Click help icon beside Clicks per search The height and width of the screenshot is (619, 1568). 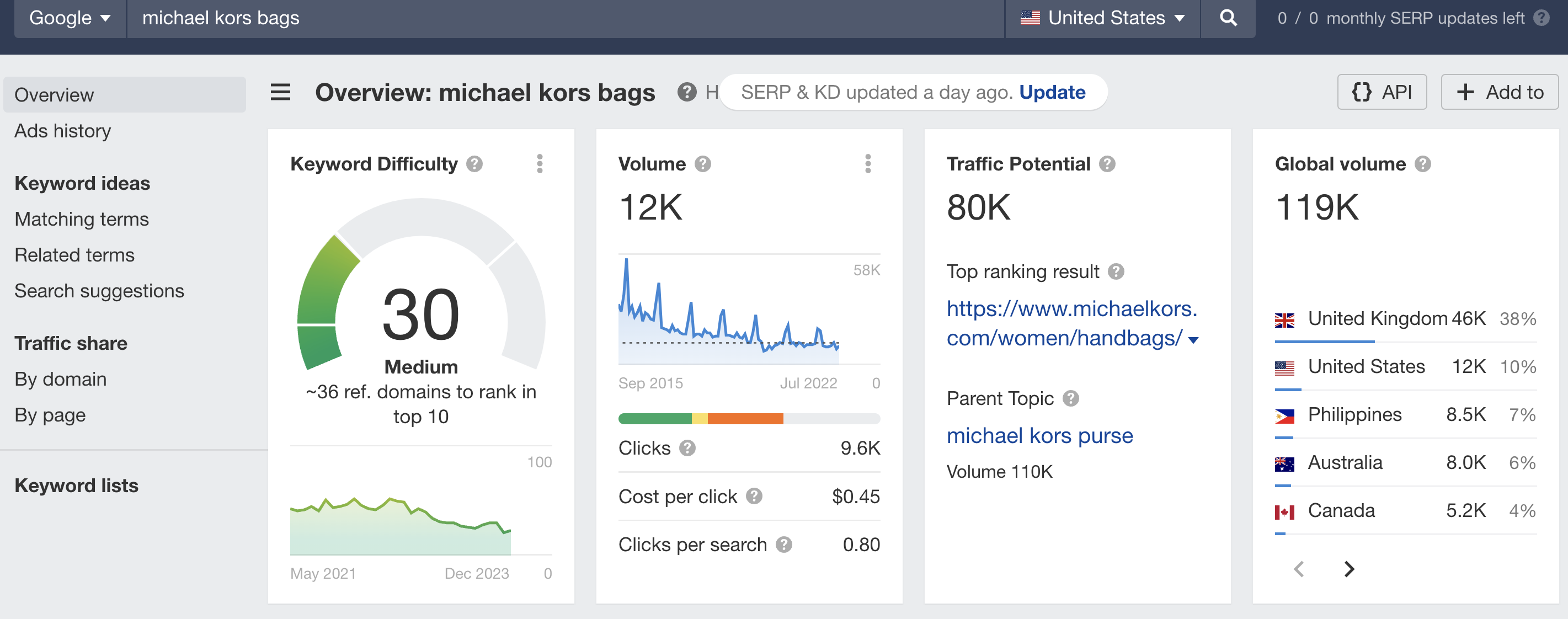tap(783, 545)
